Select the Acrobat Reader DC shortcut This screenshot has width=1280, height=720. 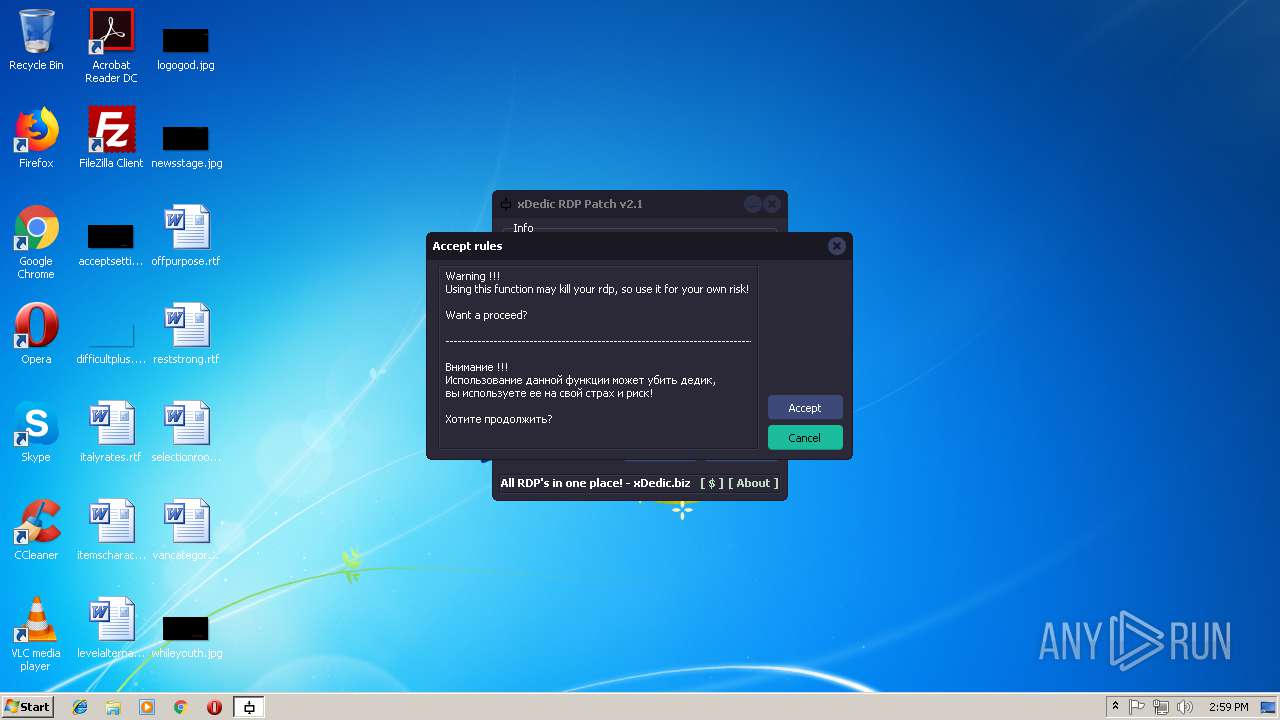coord(111,46)
